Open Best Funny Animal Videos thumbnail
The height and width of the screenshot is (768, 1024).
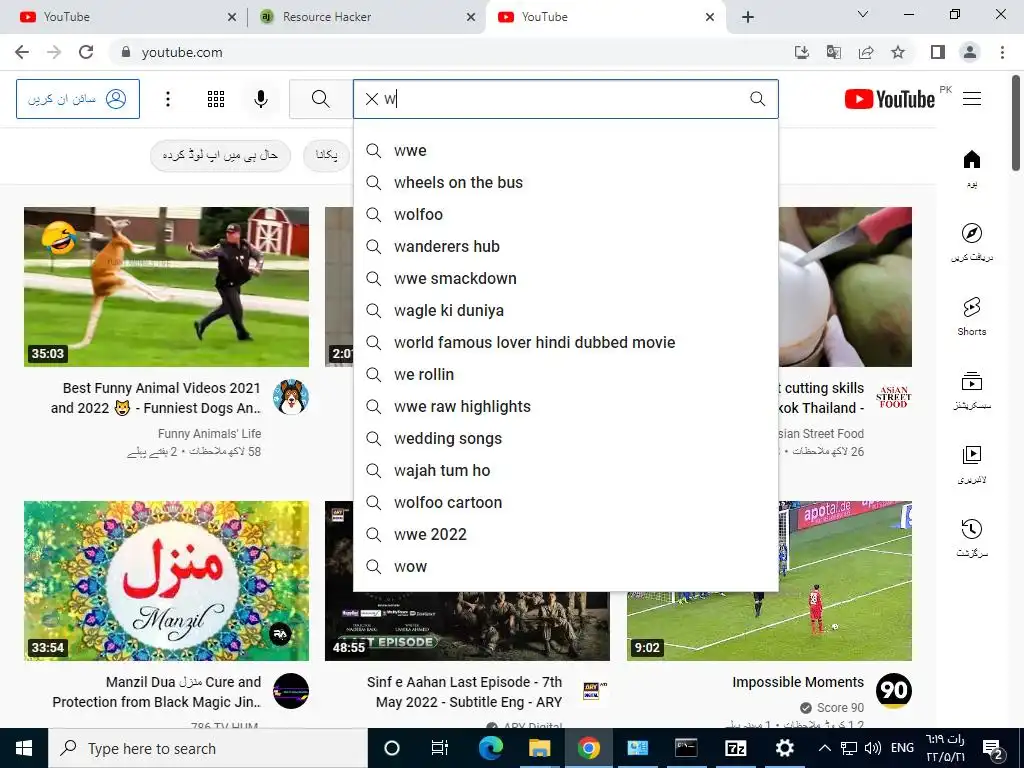click(167, 287)
